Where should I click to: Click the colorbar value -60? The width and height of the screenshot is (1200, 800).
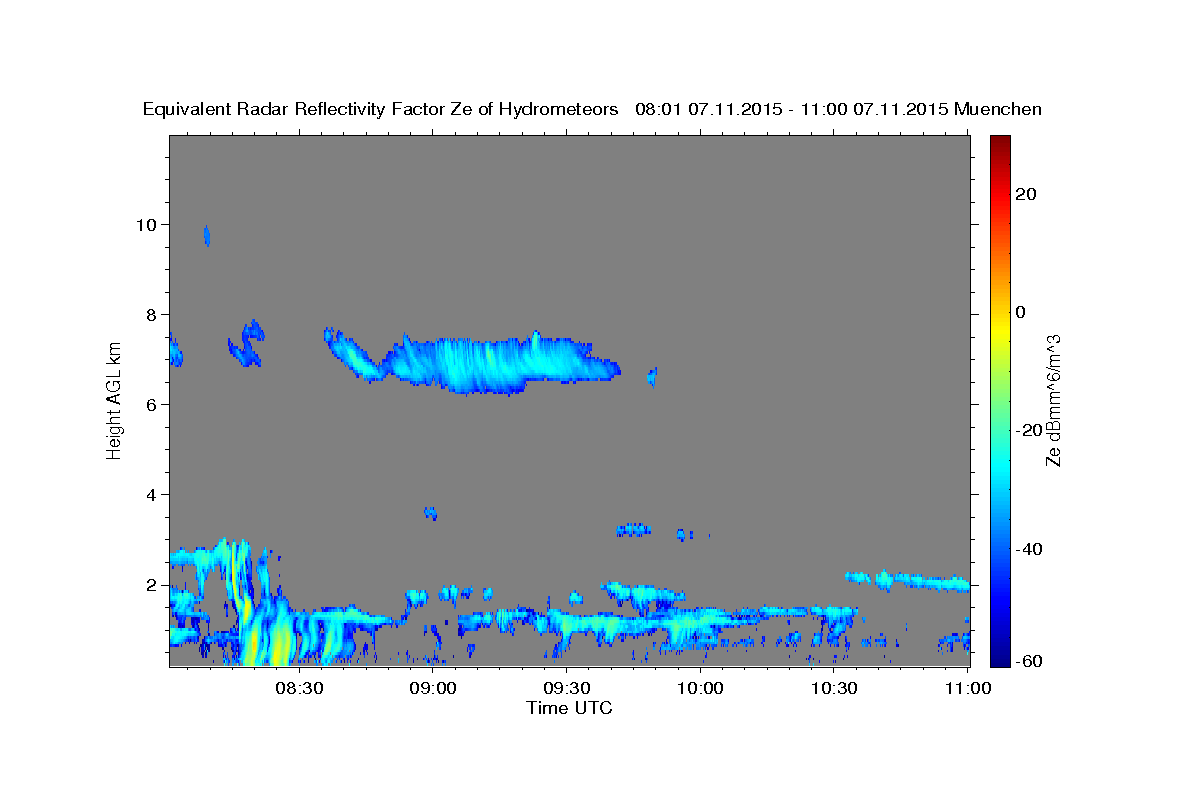[x=1029, y=660]
